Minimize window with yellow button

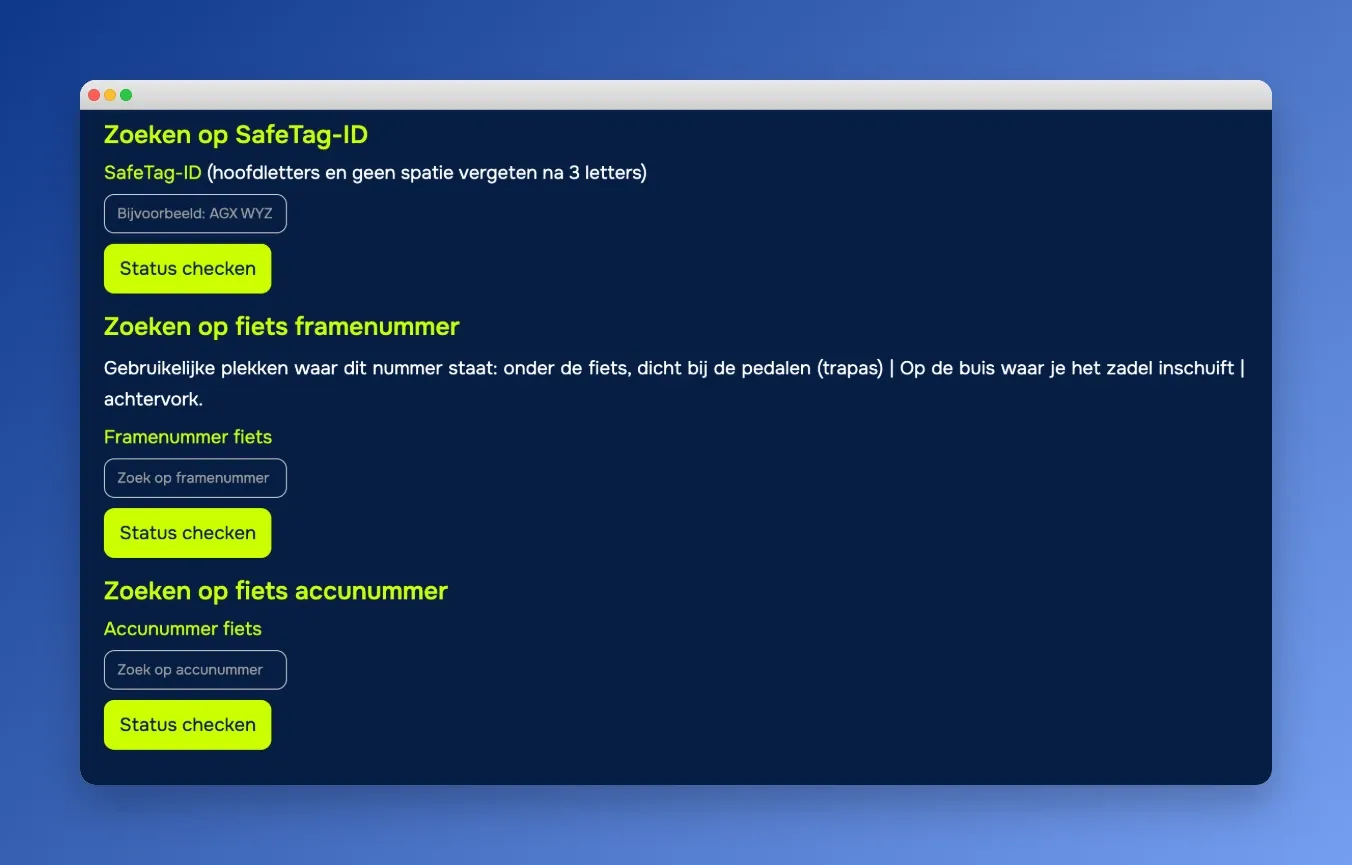click(x=110, y=95)
